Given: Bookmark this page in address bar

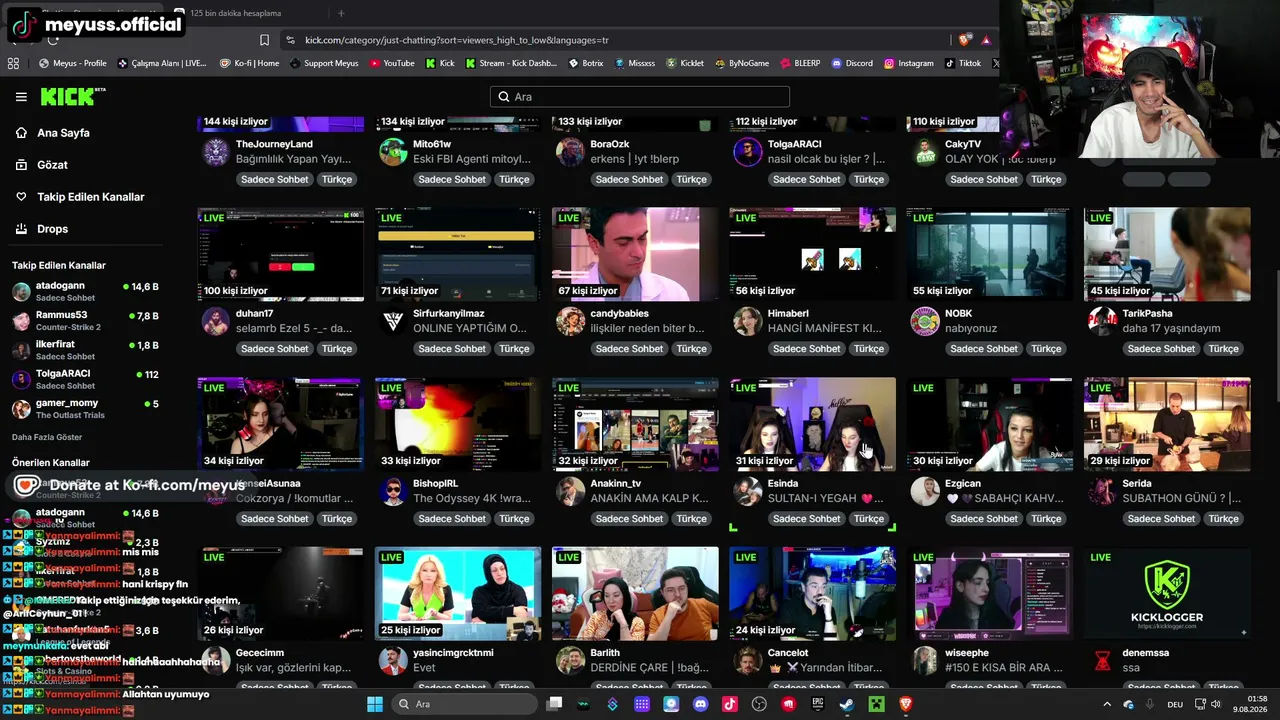Looking at the screenshot, I should coord(264,40).
